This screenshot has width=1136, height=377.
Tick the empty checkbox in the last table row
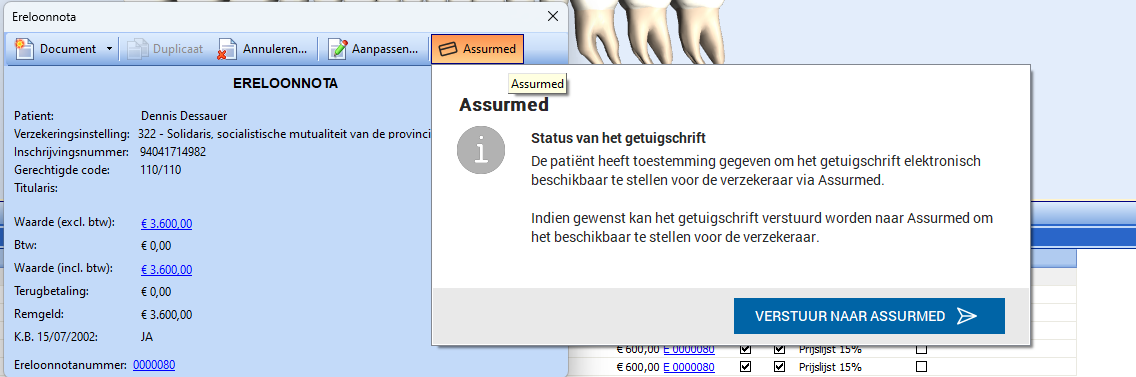922,366
